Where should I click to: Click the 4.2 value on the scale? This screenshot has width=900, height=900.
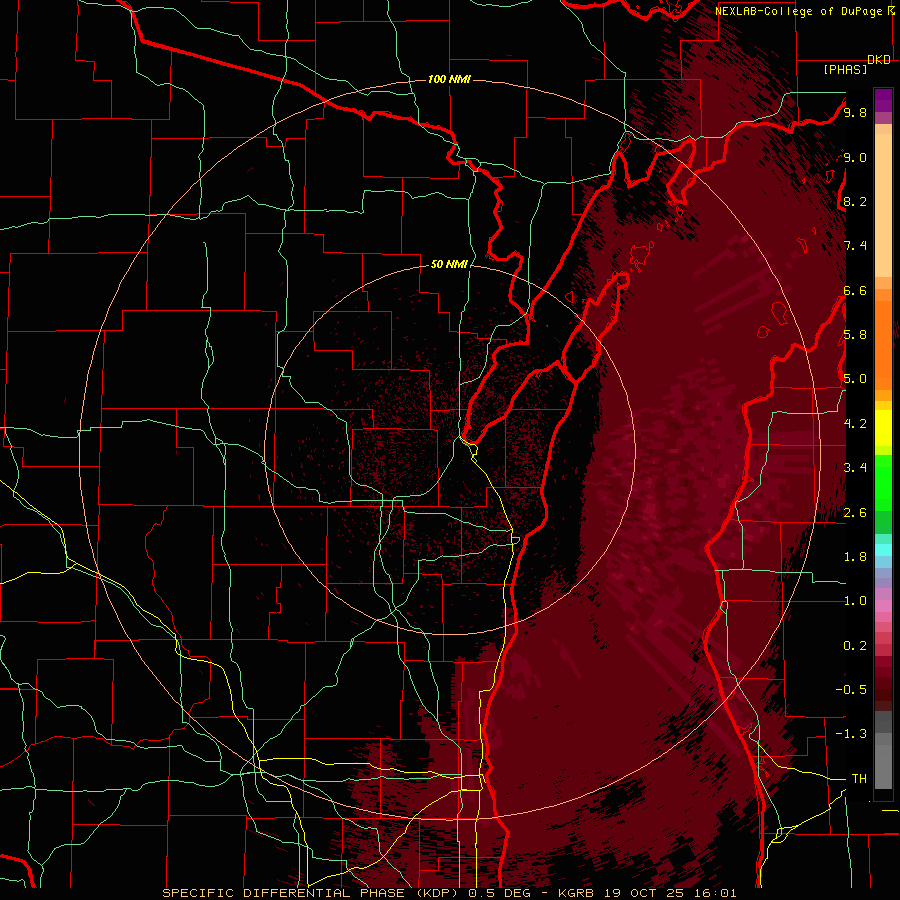tap(855, 423)
